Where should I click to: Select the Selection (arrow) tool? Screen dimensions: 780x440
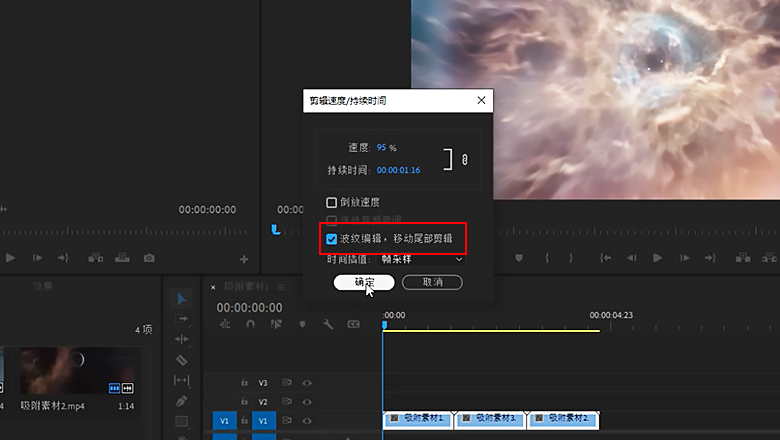(182, 299)
